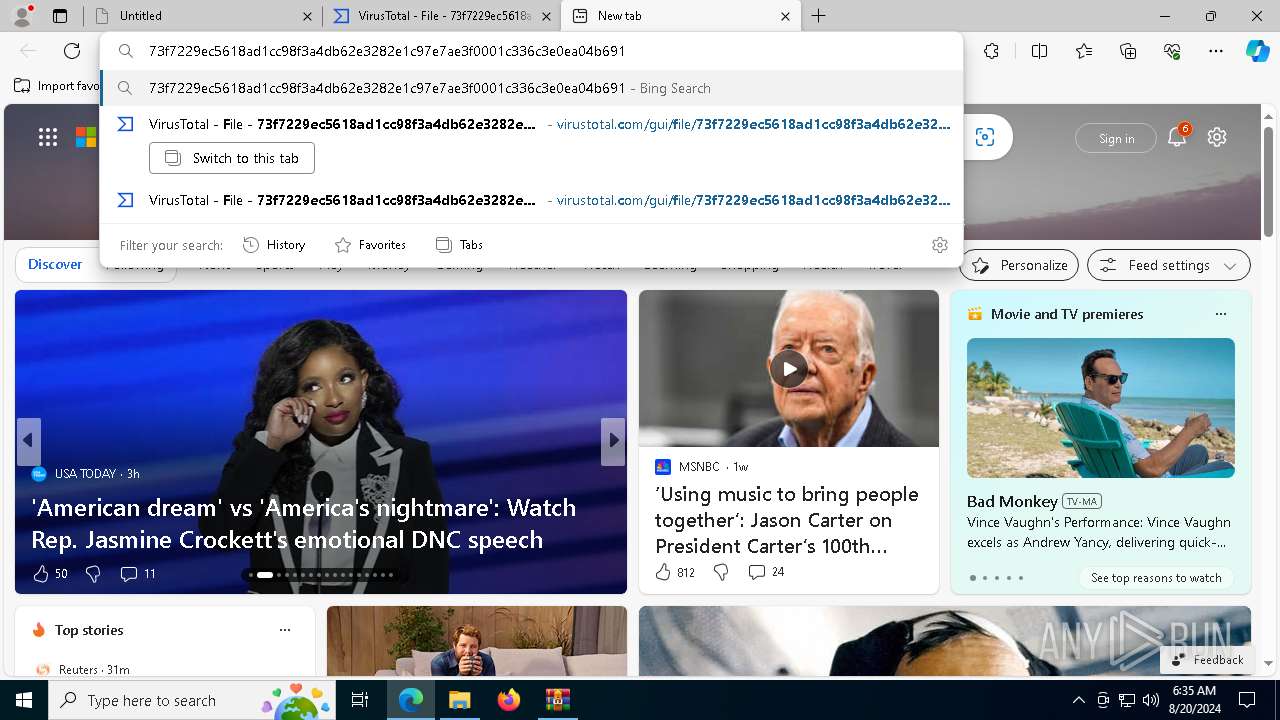Open page settings gear icon
This screenshot has height=720, width=1280.
click(1217, 137)
